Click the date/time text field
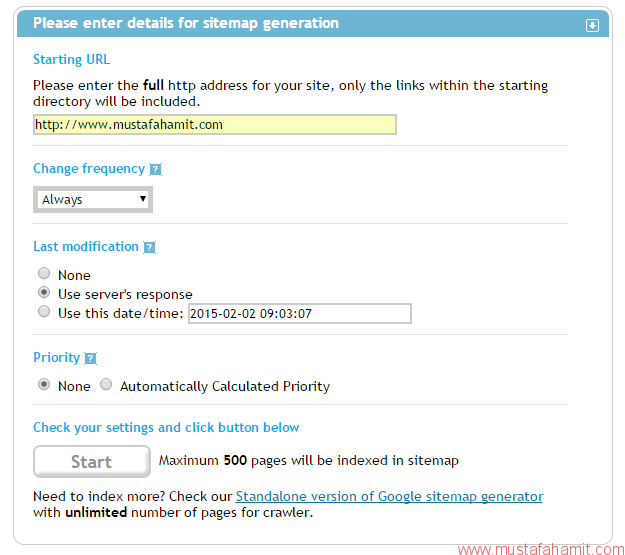 [x=300, y=313]
